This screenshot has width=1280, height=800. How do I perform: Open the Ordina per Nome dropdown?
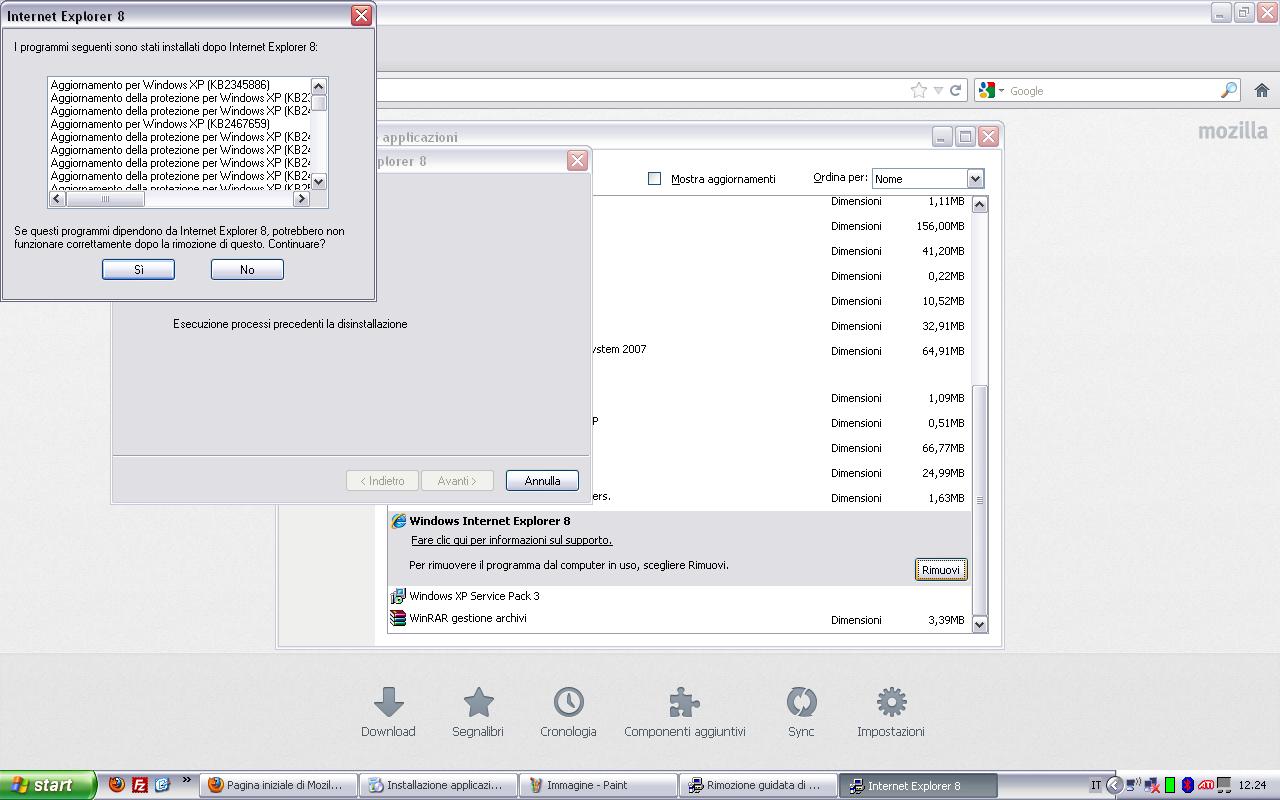click(x=975, y=178)
